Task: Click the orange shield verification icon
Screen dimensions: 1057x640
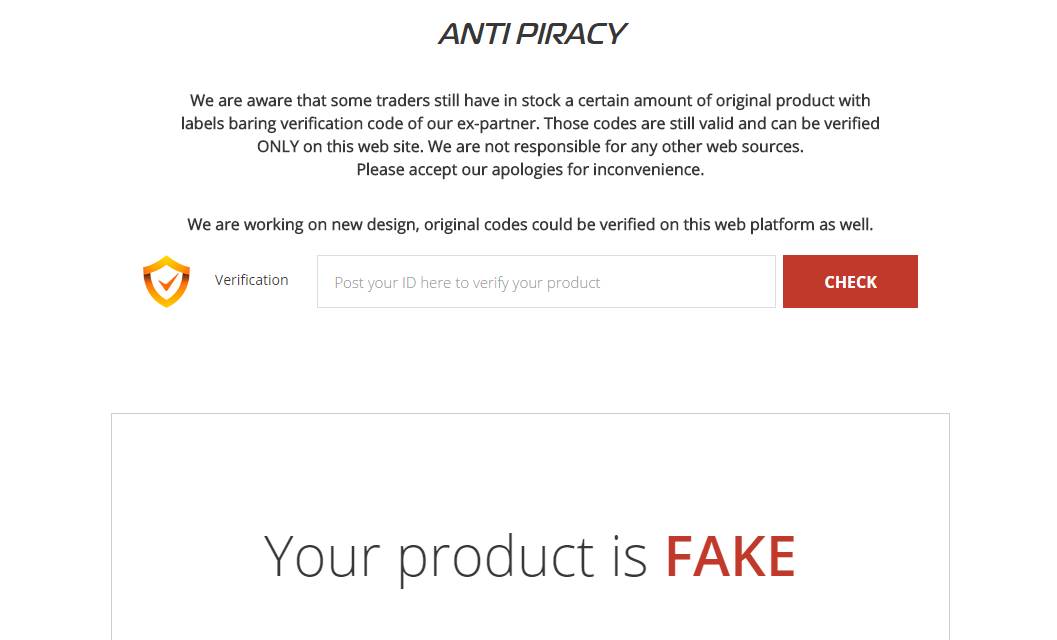Action: coord(166,281)
